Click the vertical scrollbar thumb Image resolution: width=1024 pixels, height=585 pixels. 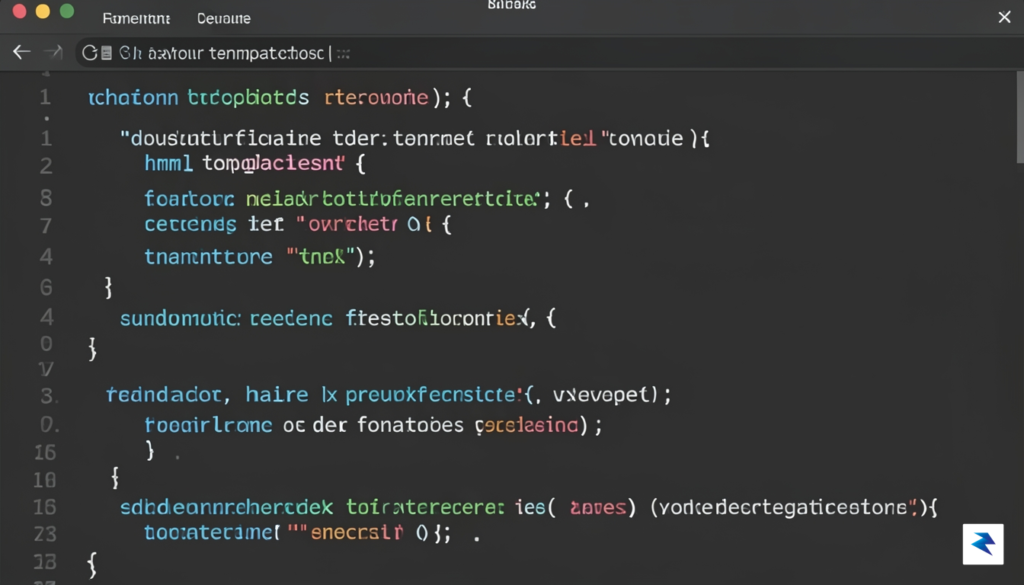[x=1020, y=118]
